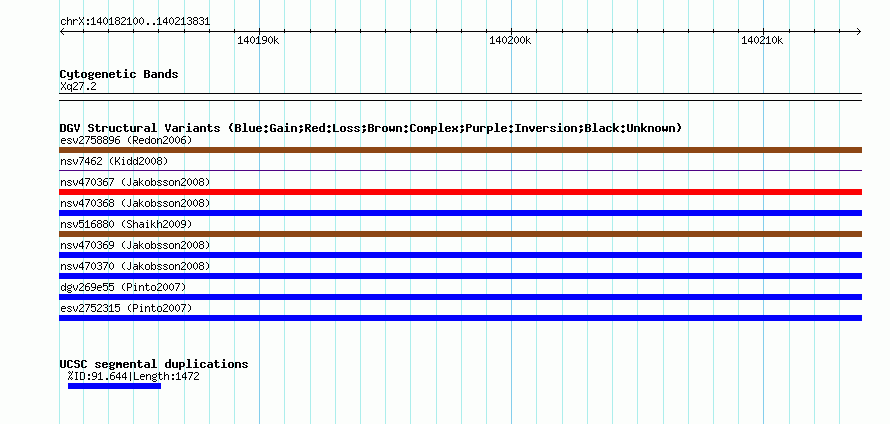
Task: Click the blue gain bar for esv2752315
Action: [x=460, y=318]
